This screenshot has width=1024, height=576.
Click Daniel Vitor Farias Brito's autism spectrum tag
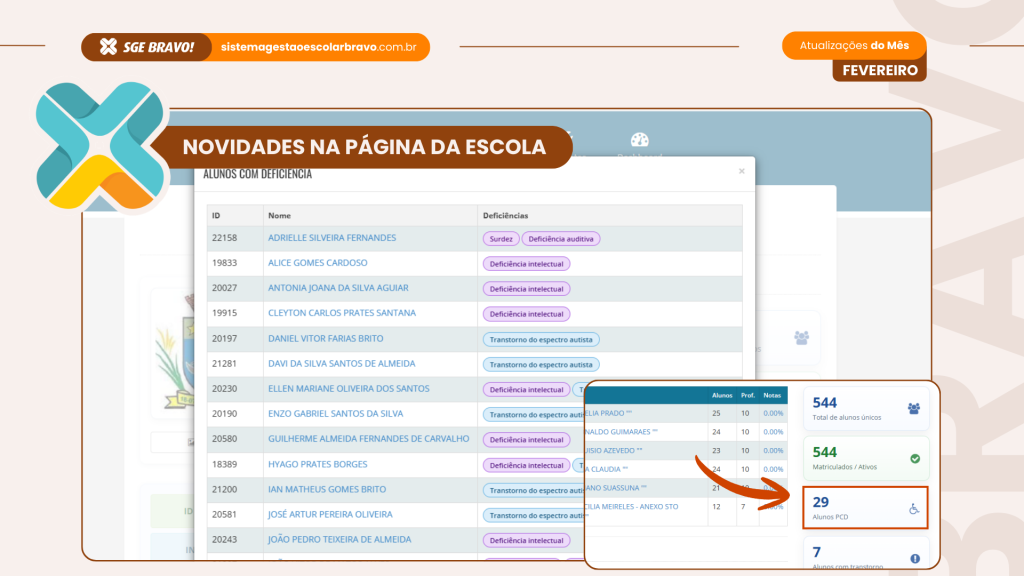541,339
